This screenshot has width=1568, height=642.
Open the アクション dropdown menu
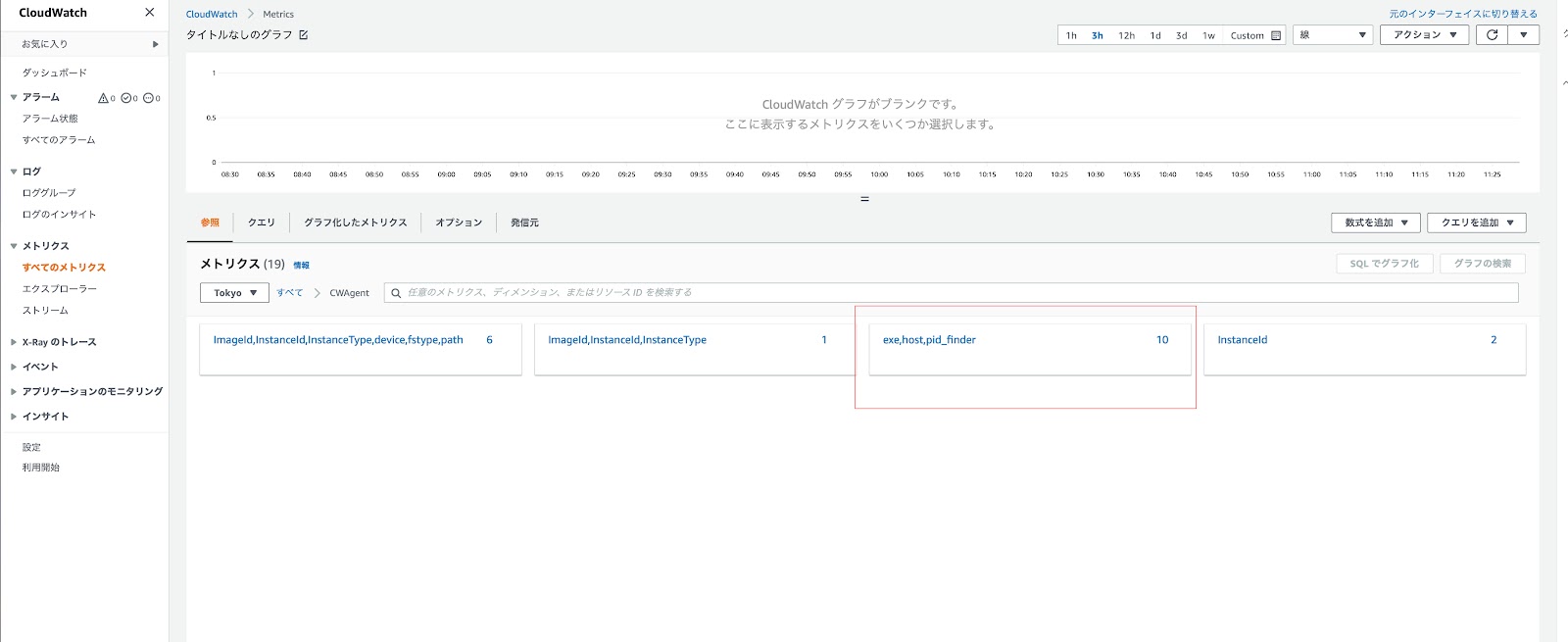click(x=1425, y=35)
